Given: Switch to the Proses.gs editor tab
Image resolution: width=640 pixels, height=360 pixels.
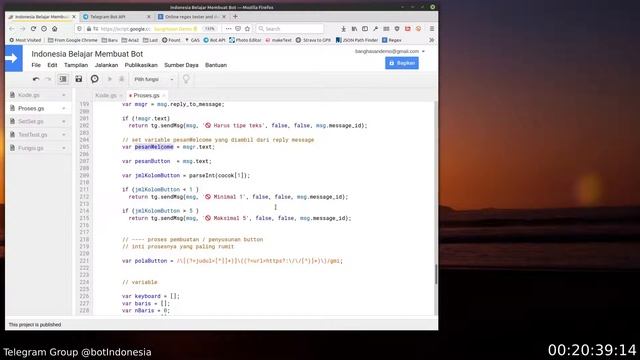Looking at the screenshot, I should click(146, 96).
